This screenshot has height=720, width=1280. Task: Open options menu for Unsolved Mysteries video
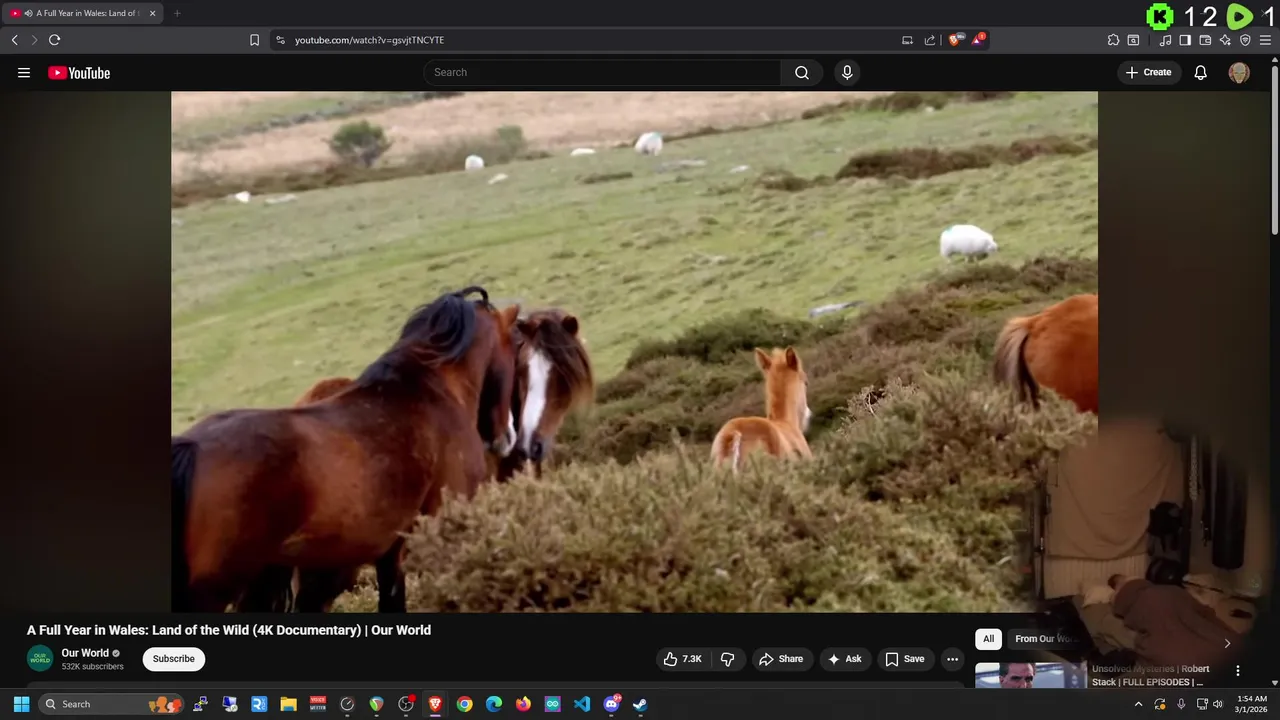[1237, 671]
